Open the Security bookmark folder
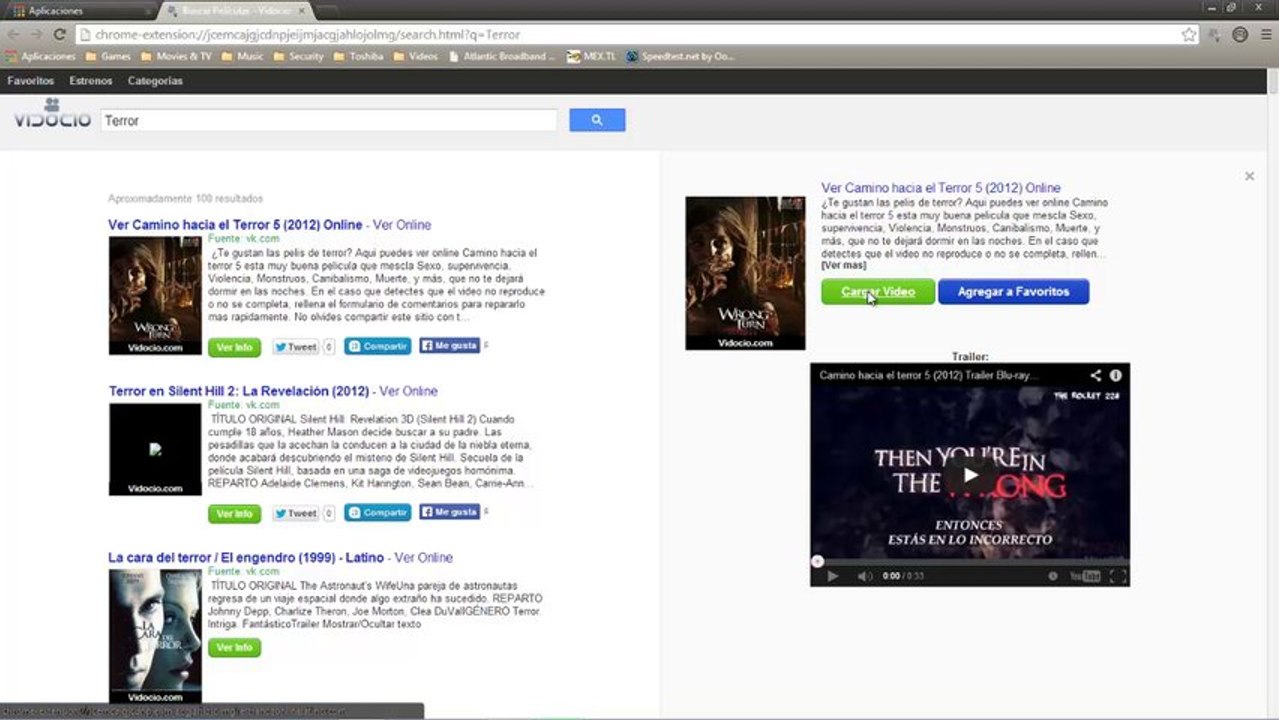 point(298,57)
